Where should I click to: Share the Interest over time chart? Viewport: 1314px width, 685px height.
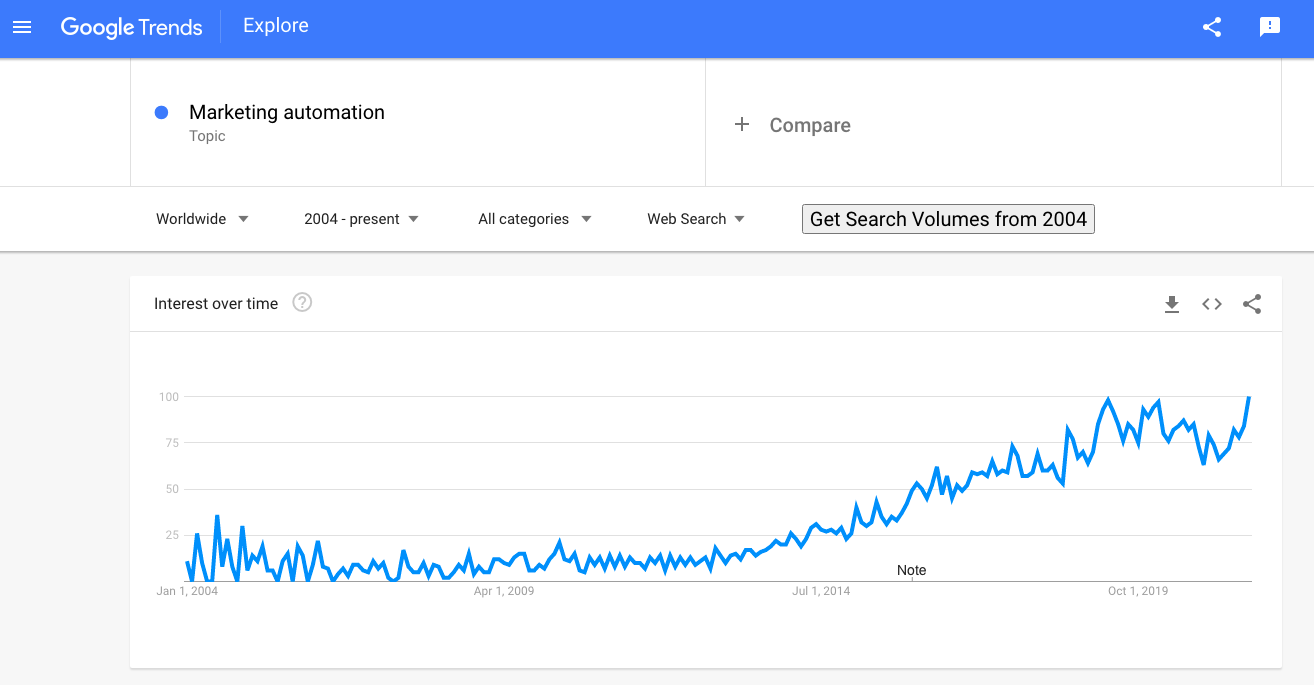pos(1252,304)
